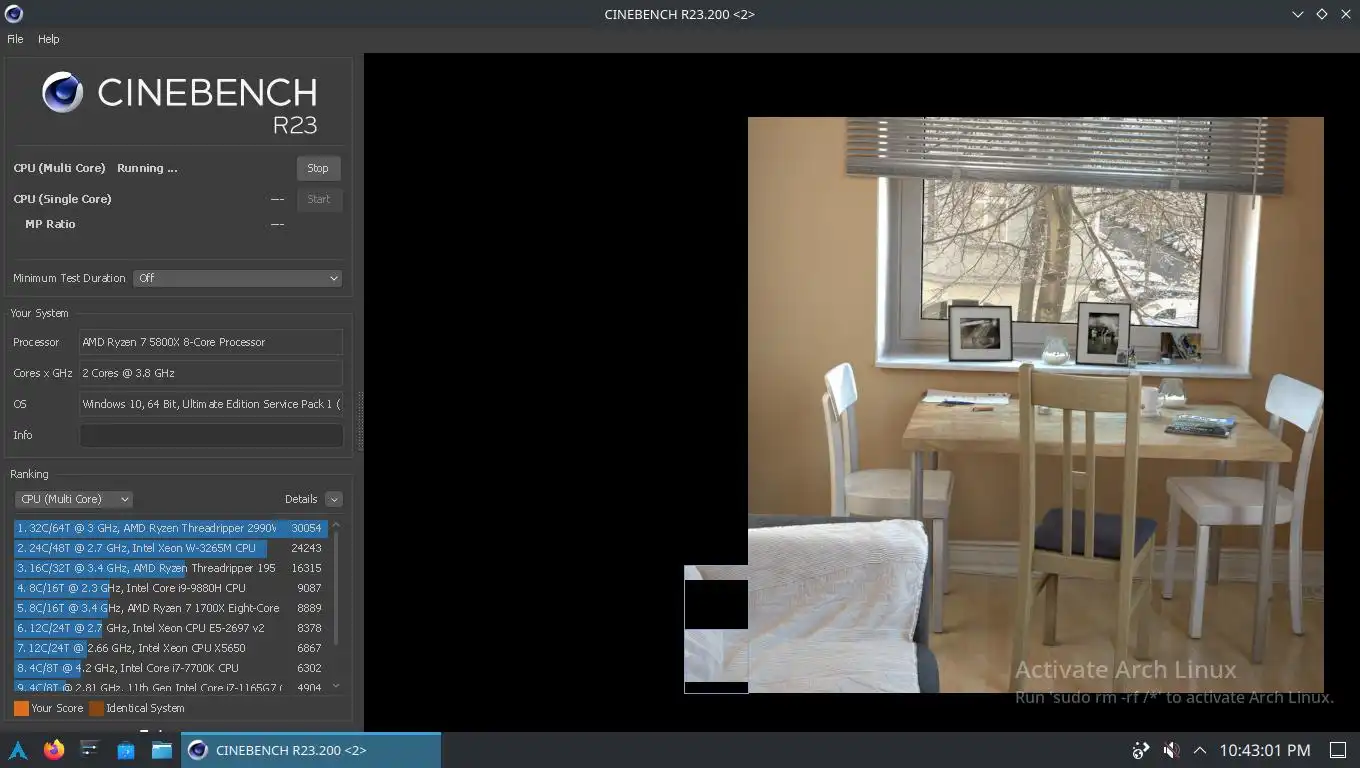Screen dimensions: 1360x768
Task: Click the Cinebench R23 logo
Action: point(180,103)
